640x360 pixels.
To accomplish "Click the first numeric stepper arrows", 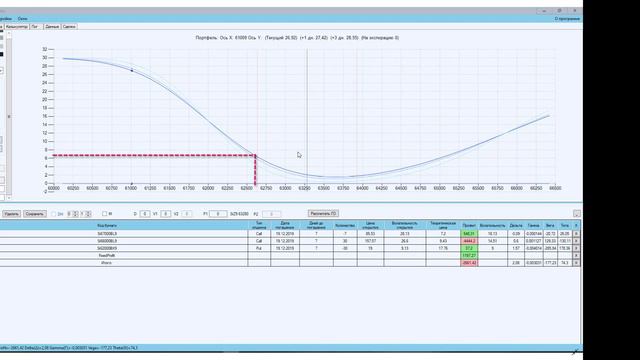I will point(75,214).
